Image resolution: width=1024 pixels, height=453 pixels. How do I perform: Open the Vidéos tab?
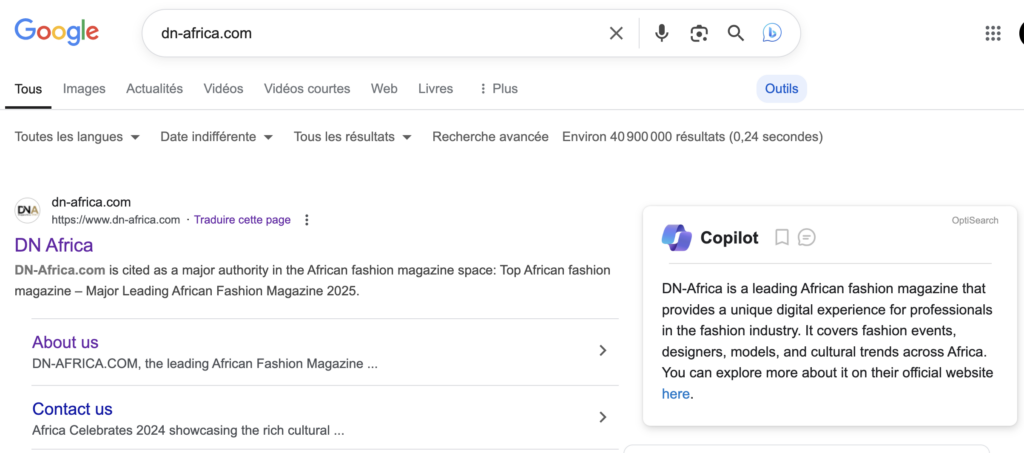(223, 89)
